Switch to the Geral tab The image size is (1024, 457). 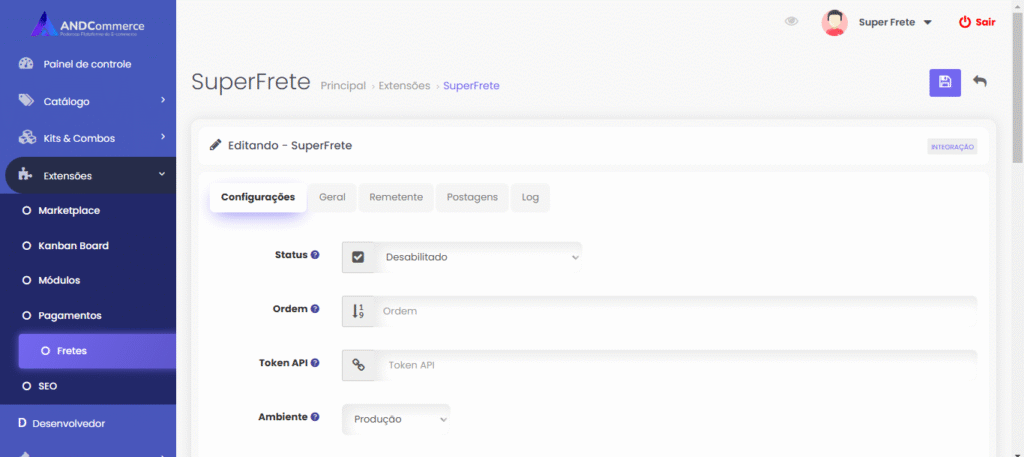pos(332,197)
